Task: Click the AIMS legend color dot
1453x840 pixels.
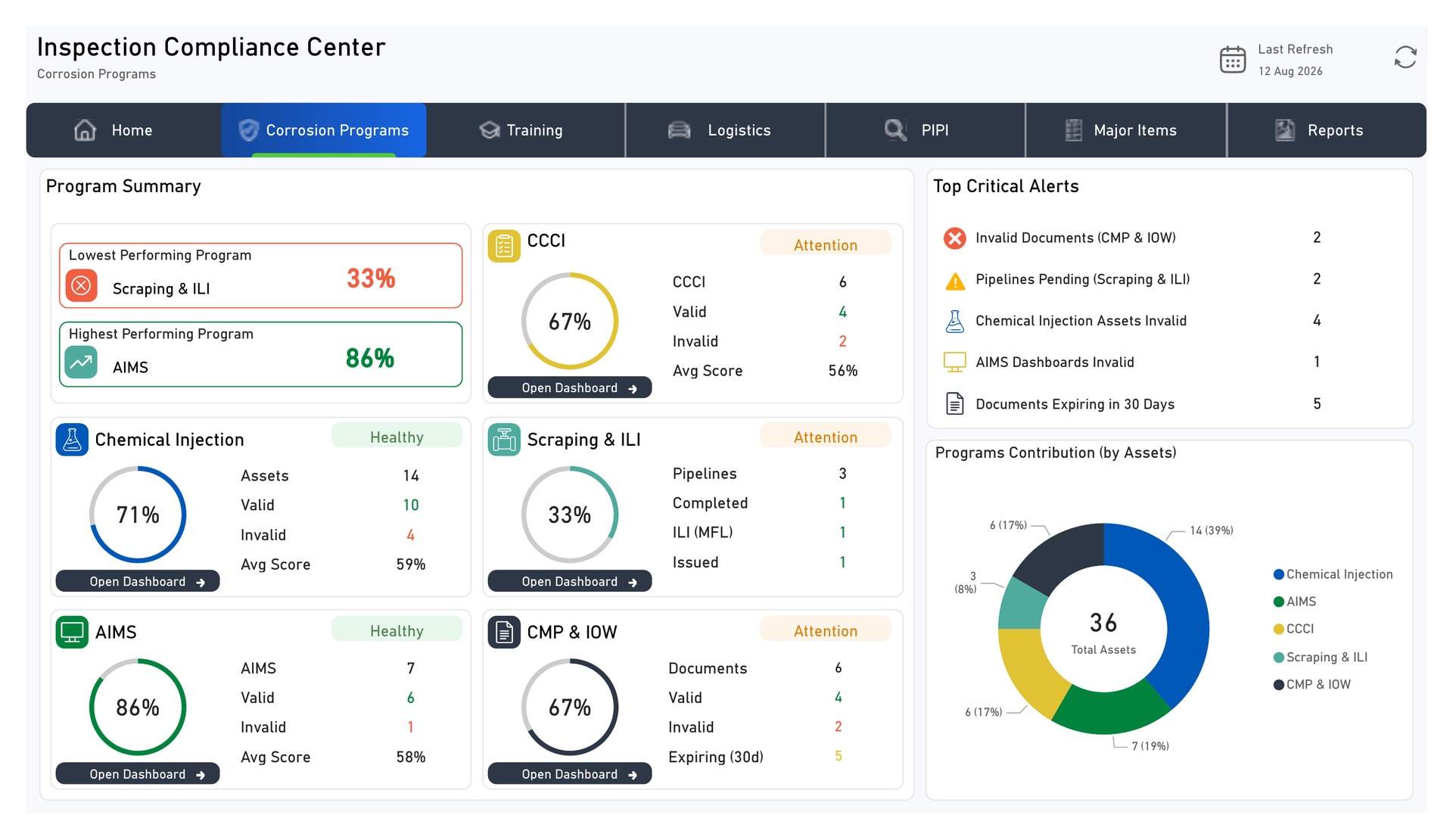Action: point(1279,602)
